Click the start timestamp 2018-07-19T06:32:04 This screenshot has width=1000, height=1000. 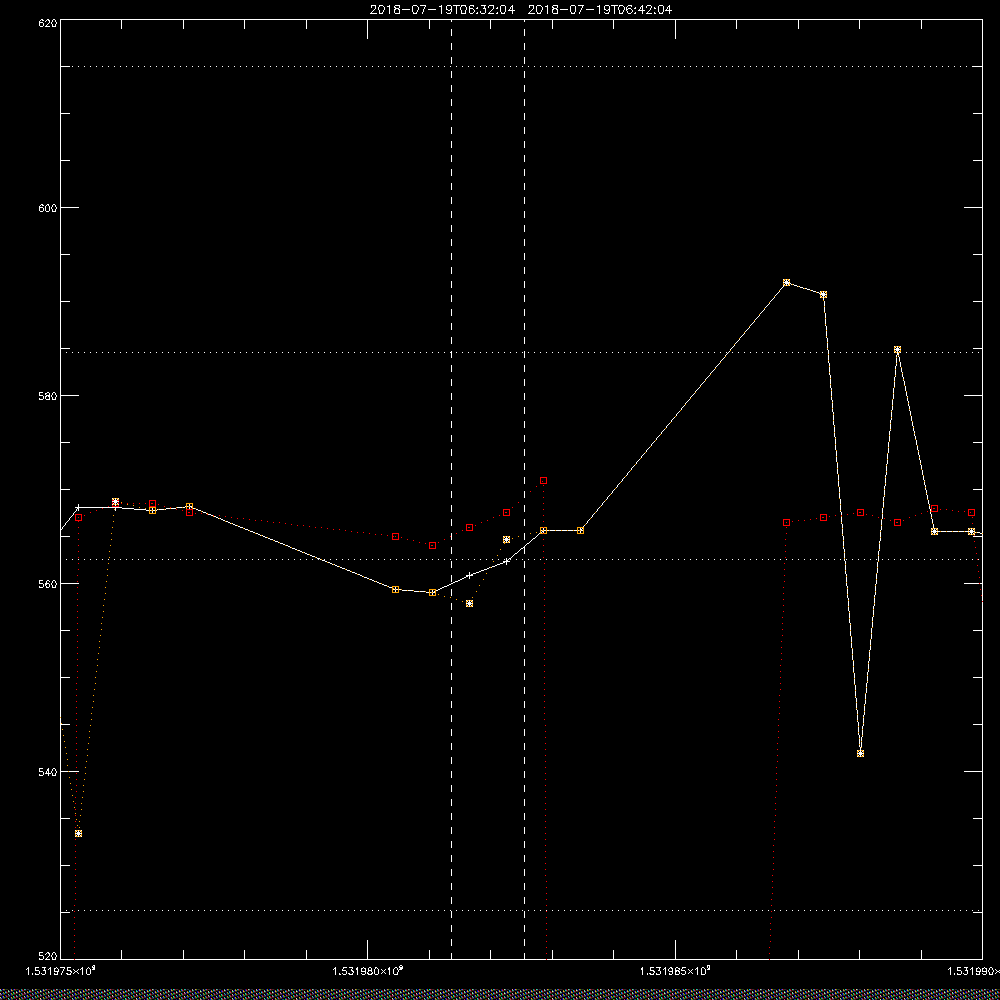click(x=442, y=10)
